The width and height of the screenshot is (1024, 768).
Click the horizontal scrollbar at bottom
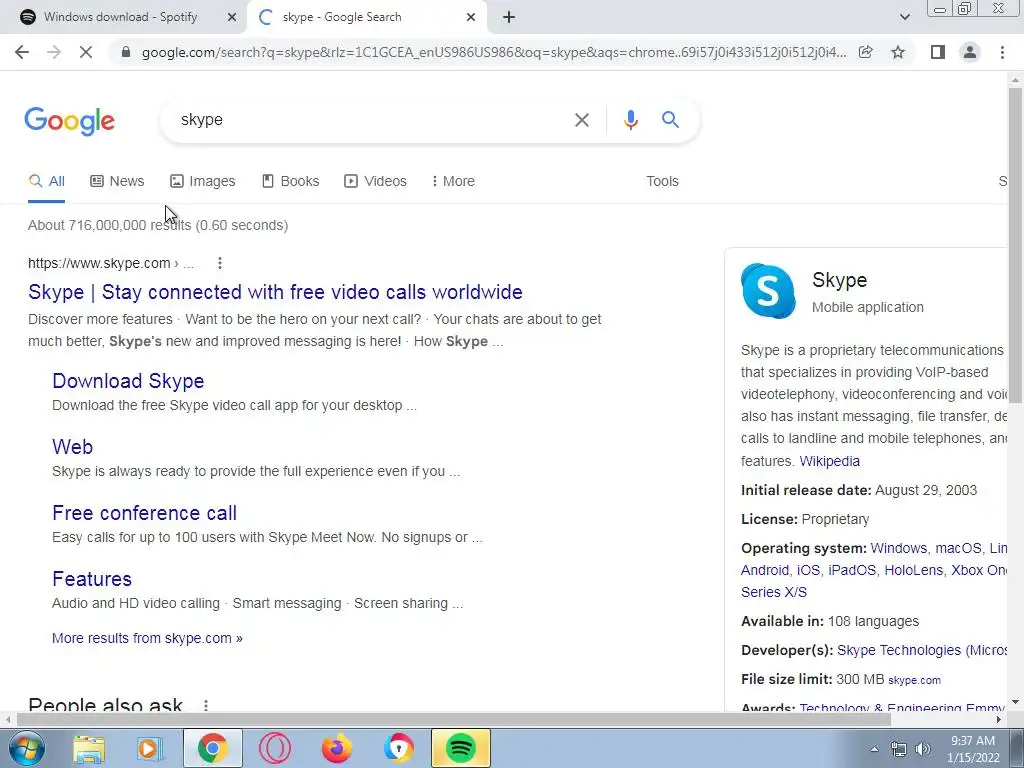[453, 719]
